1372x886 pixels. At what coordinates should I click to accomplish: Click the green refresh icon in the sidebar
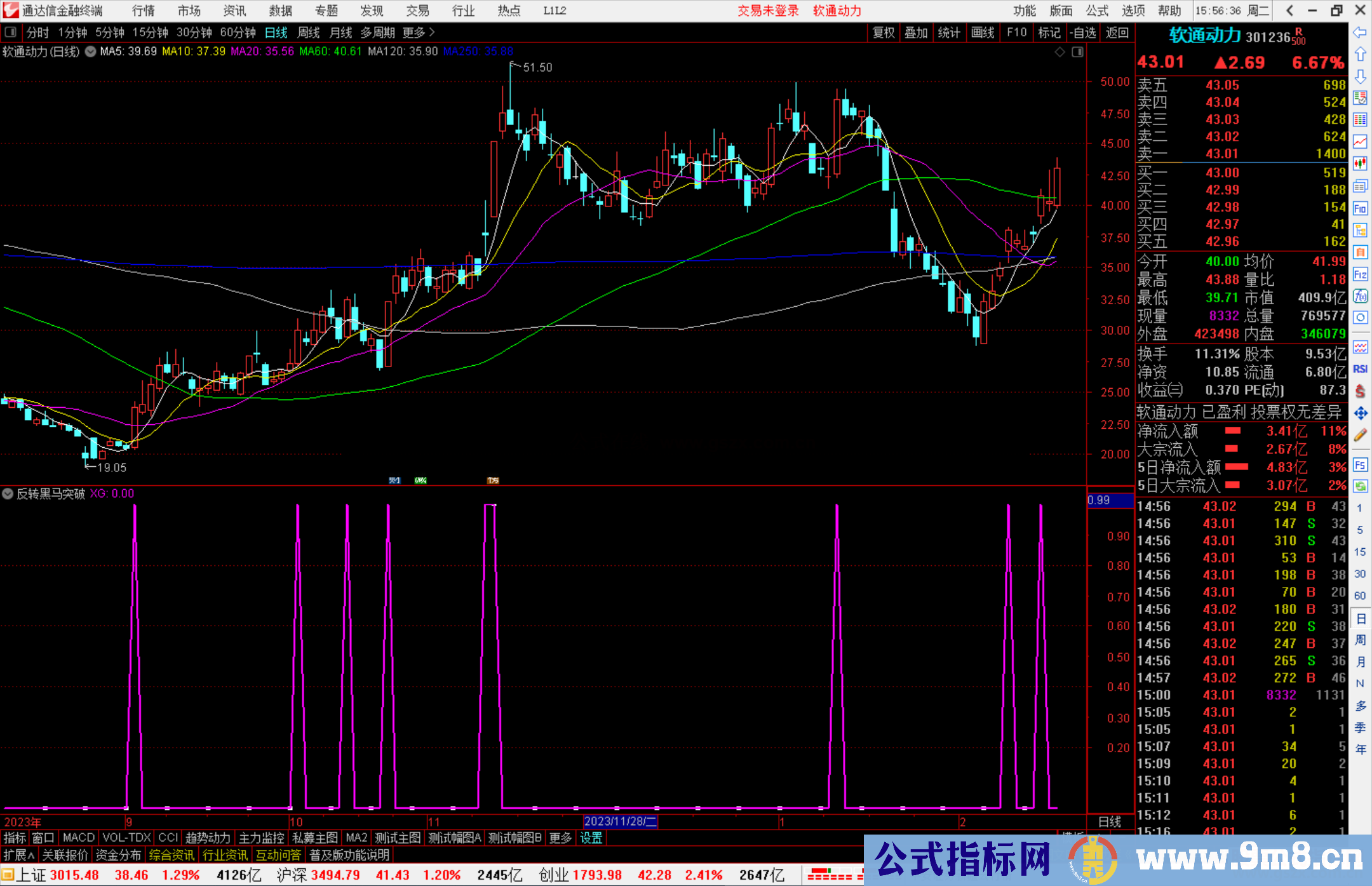[1360, 487]
